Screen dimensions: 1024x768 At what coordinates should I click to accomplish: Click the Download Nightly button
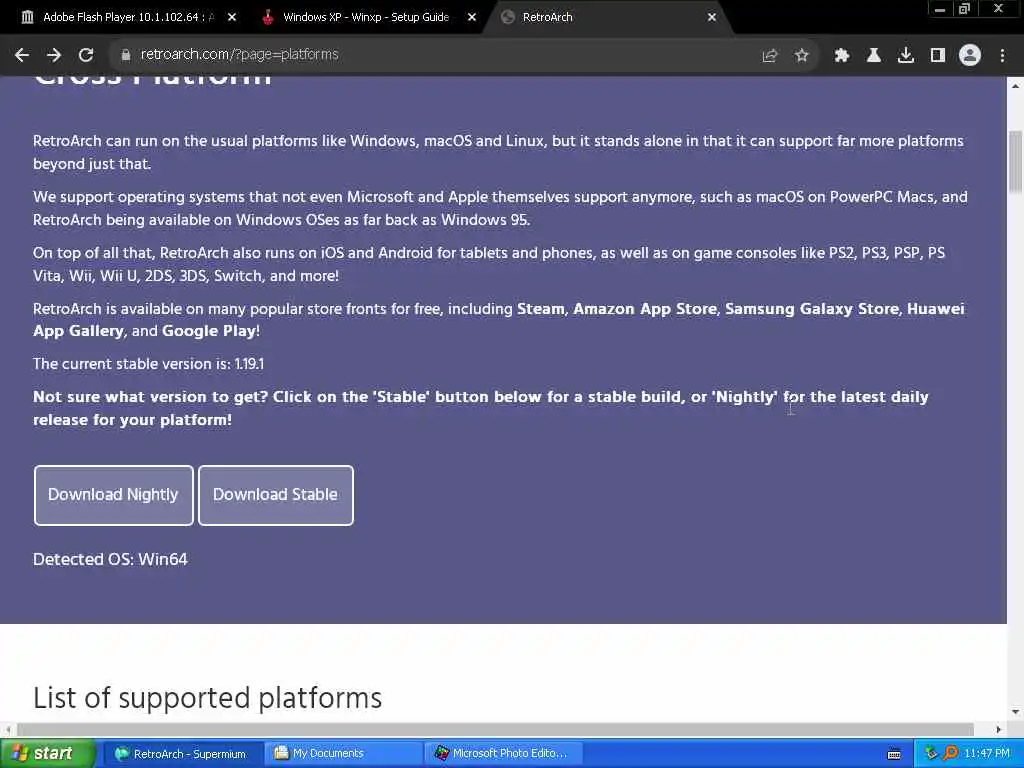[x=114, y=495]
